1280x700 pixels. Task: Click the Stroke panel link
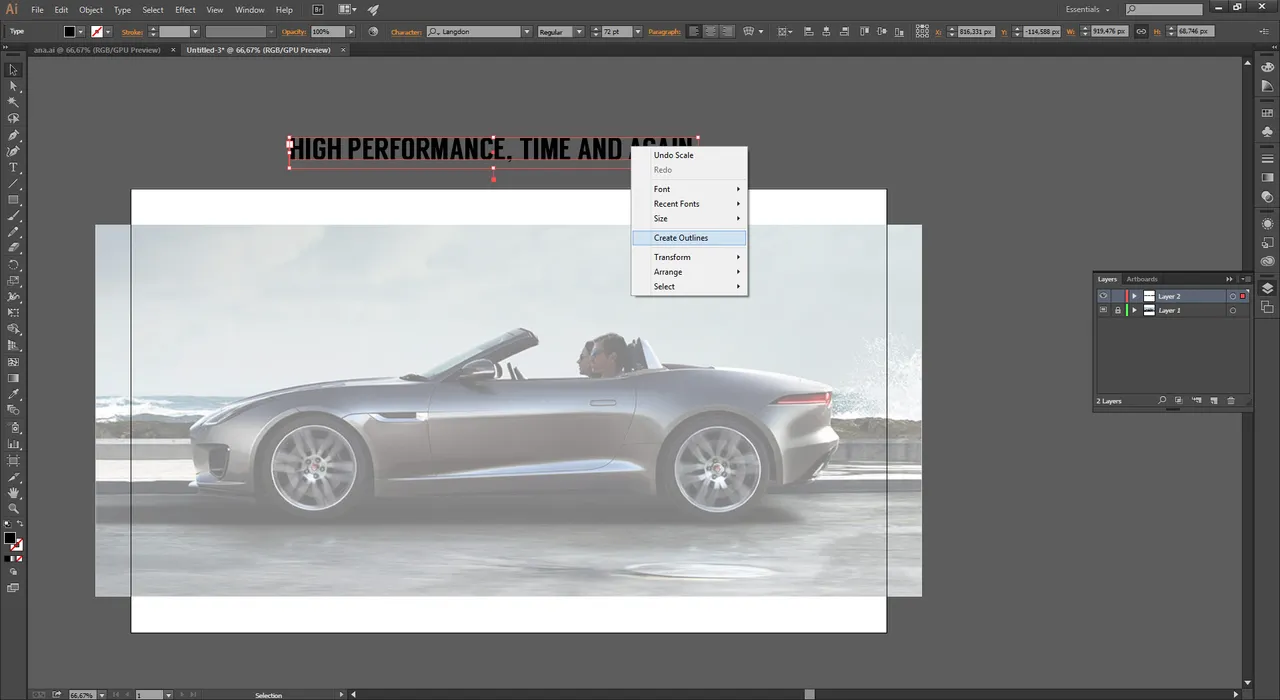(x=132, y=32)
